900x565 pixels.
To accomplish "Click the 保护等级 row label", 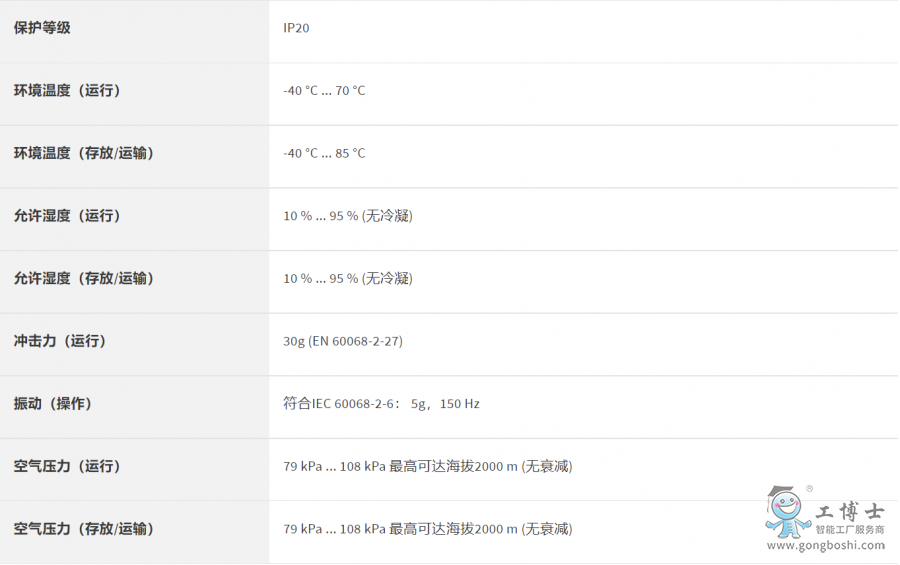I will coord(42,28).
